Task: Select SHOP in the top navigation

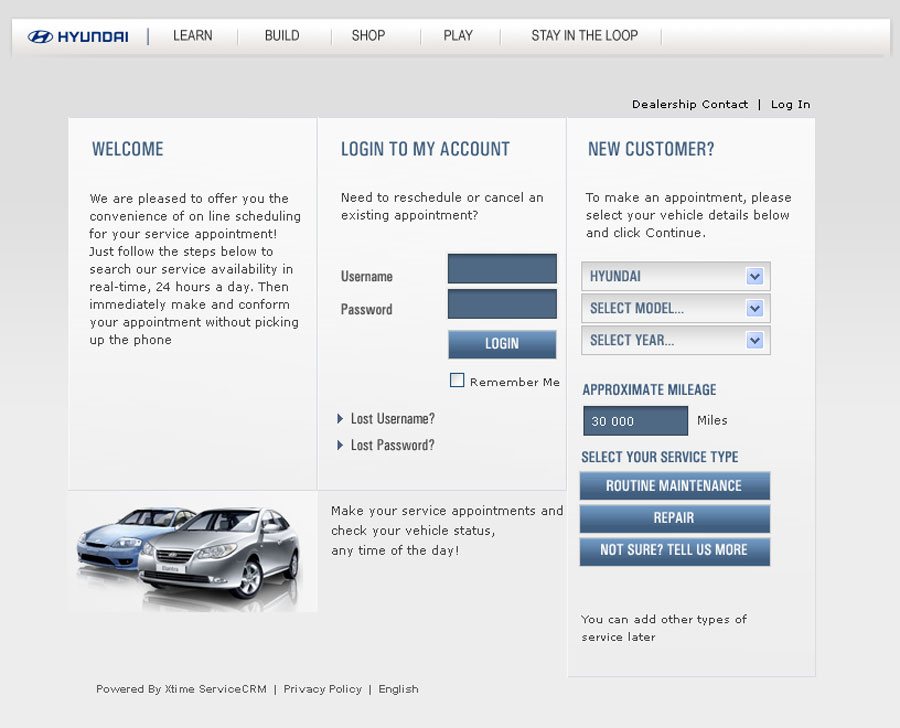Action: (x=368, y=36)
